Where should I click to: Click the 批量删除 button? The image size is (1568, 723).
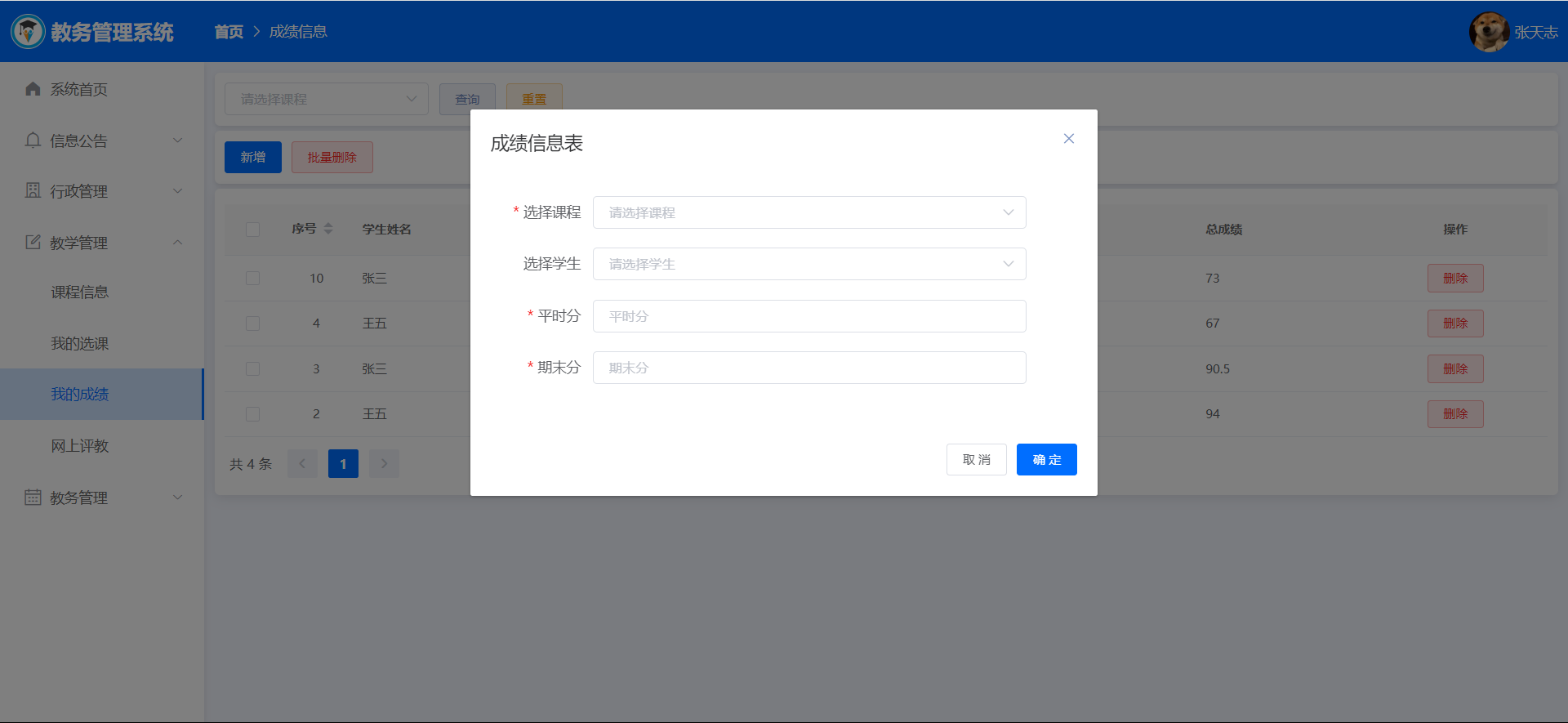pyautogui.click(x=332, y=157)
